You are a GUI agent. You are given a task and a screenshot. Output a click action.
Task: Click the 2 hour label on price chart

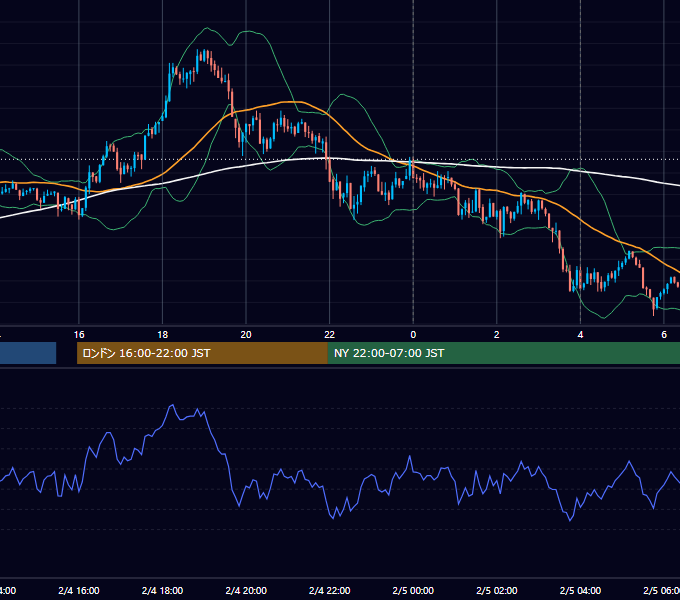(x=497, y=335)
